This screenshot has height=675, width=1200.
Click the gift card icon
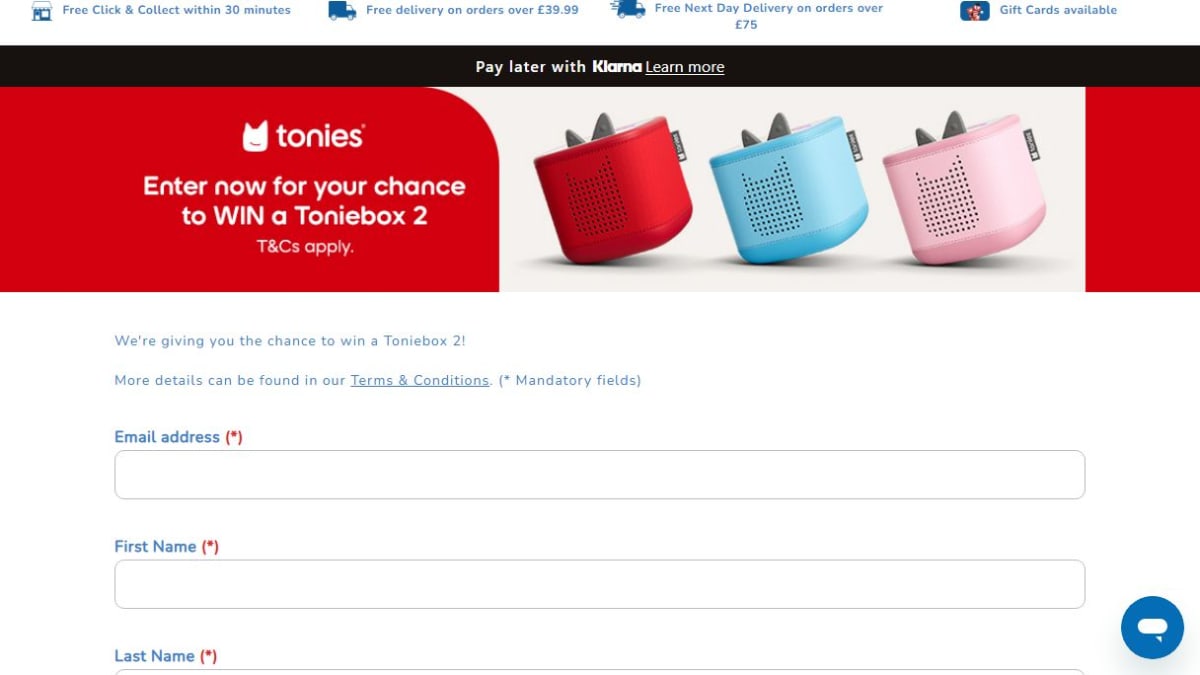975,11
